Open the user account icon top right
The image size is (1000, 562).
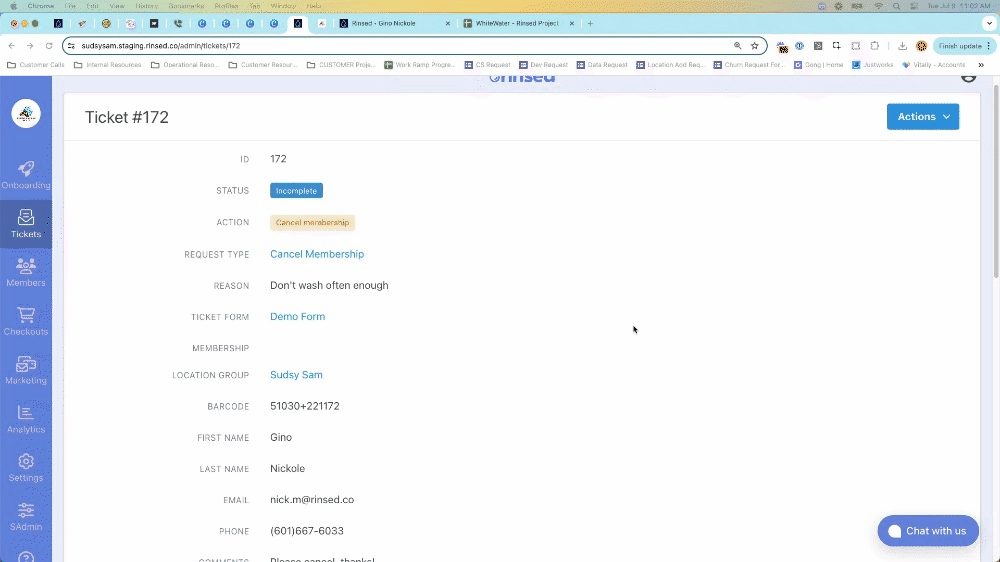click(x=968, y=78)
